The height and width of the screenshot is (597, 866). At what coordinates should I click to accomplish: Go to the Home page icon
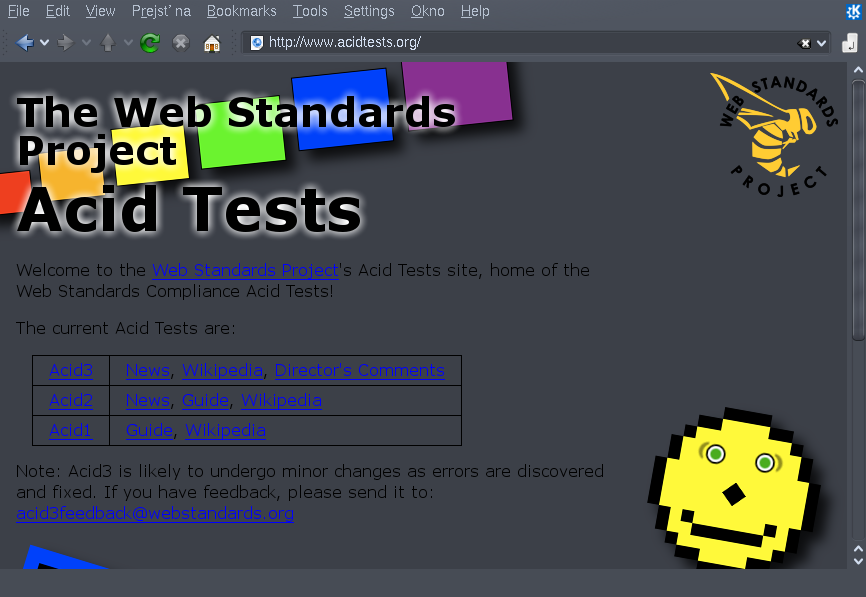[x=212, y=43]
